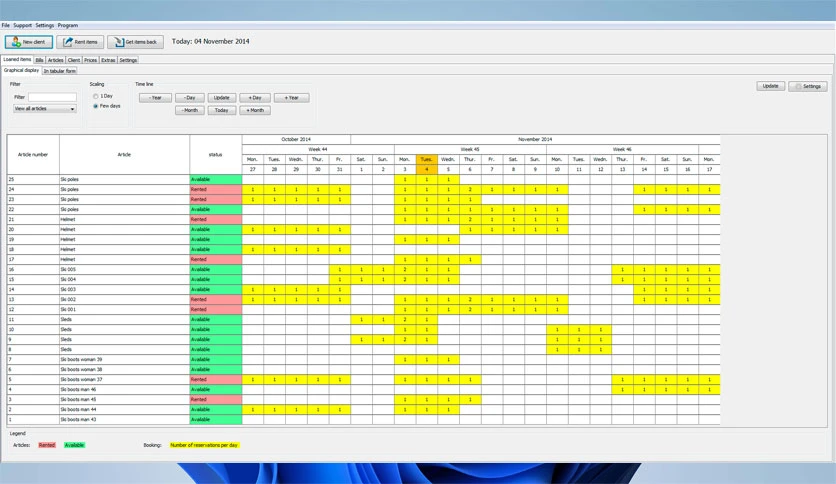Click the Get items back icon
The width and height of the screenshot is (836, 484).
pos(119,42)
